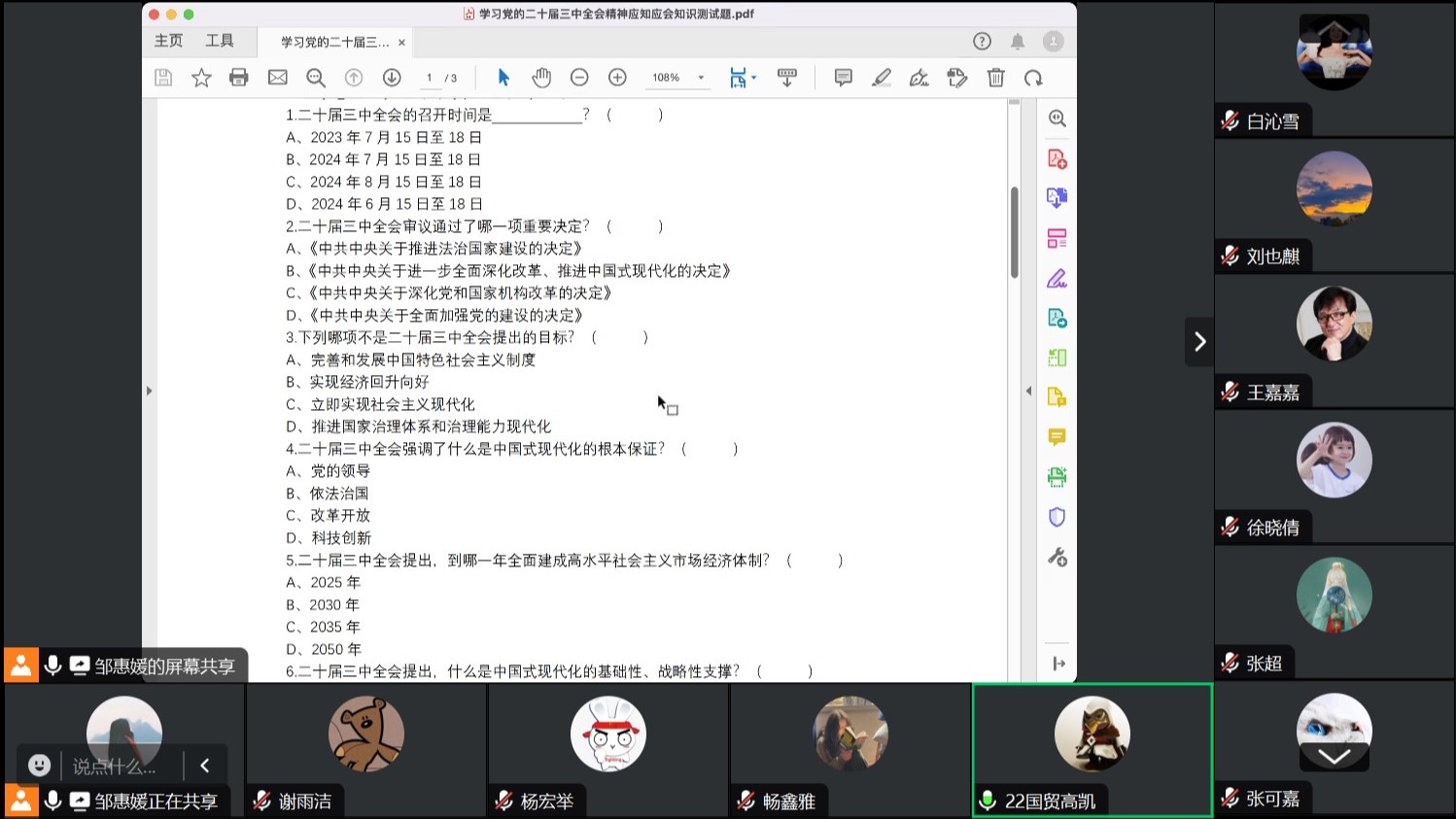Expand the left navigation pane arrow
Viewport: 1456px width, 819px height.
[149, 391]
